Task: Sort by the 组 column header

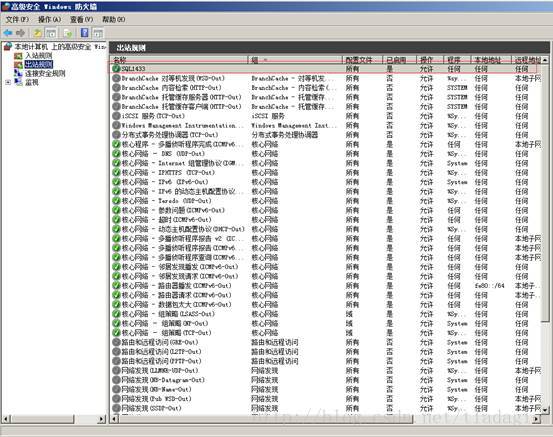Action: click(x=295, y=60)
